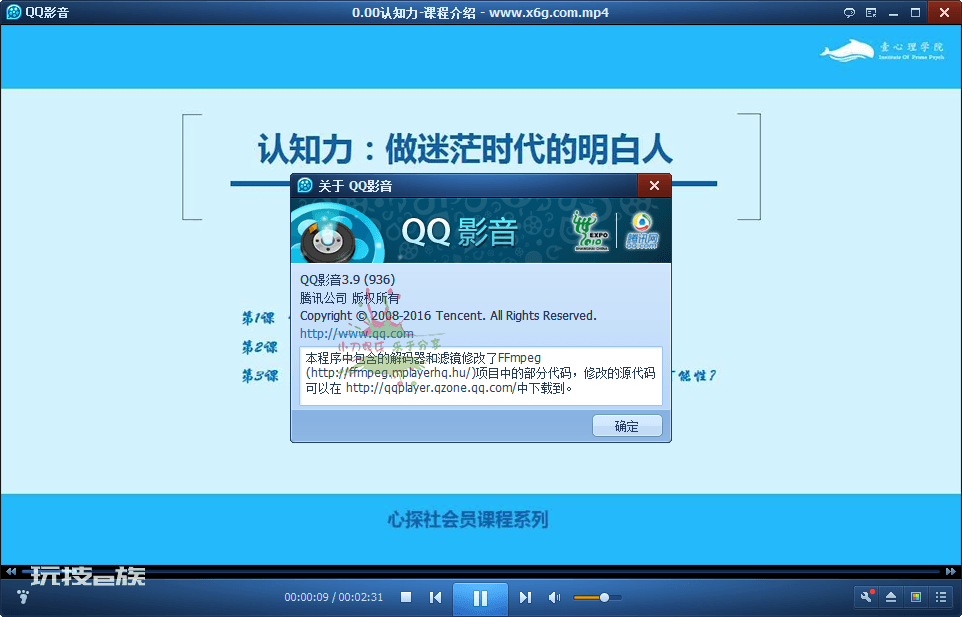Click the fast-forward arrows at the seek bar end

(x=950, y=571)
